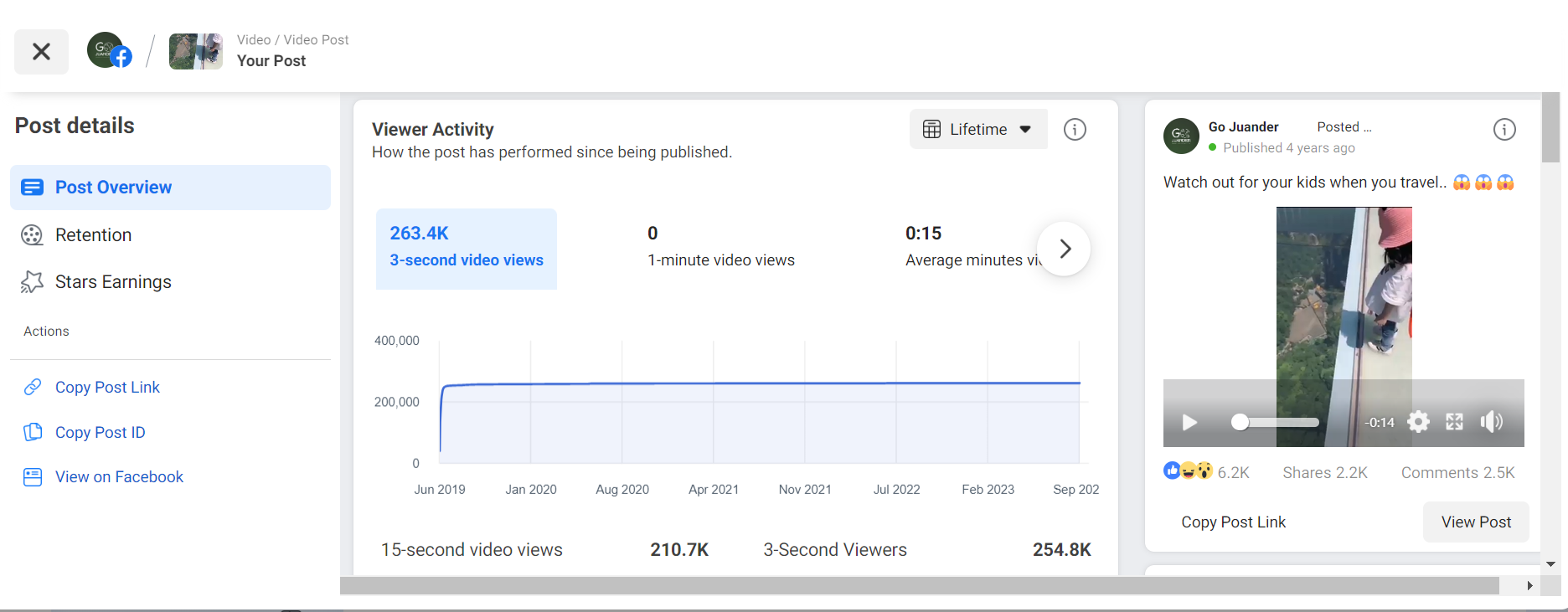The image size is (1568, 612).
Task: Select the 3-second video views metric
Action: click(467, 249)
